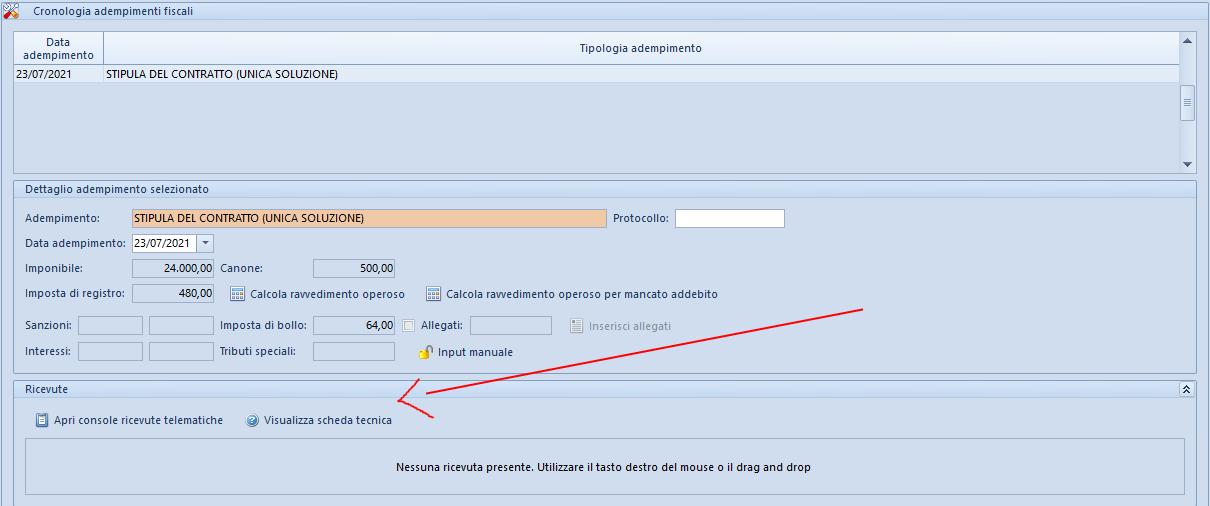Click the Allegati text field
Image resolution: width=1210 pixels, height=506 pixels.
tap(511, 325)
